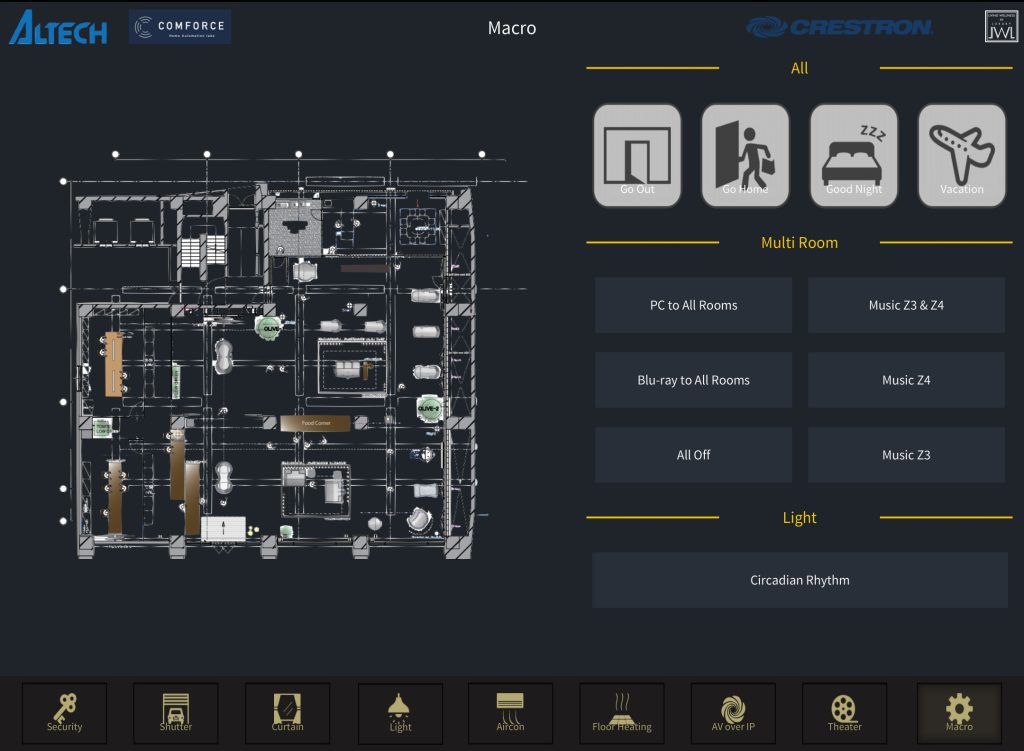The image size is (1024, 751).
Task: Open the Light lamp icon
Action: pyautogui.click(x=400, y=712)
